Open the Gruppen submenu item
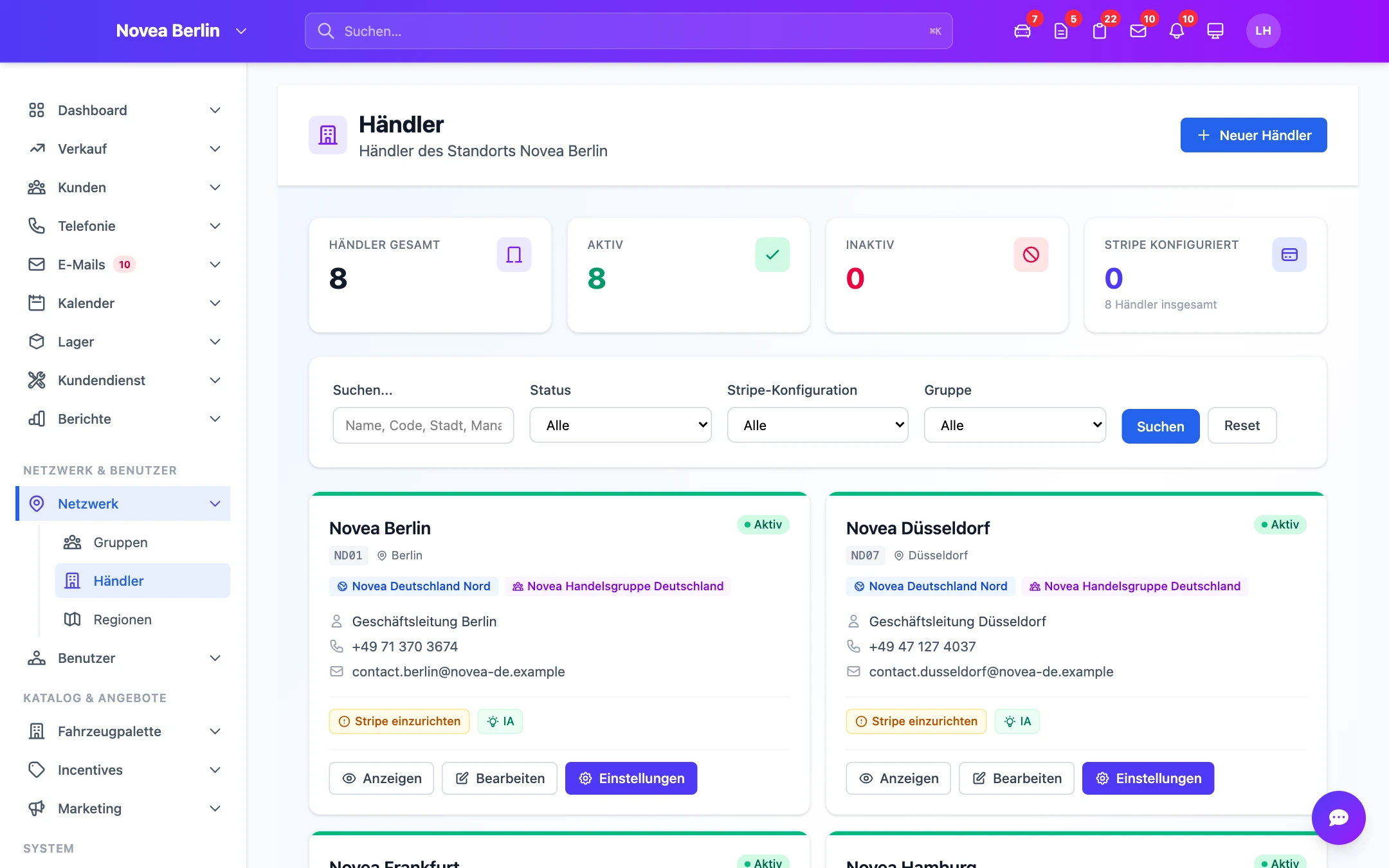Image resolution: width=1389 pixels, height=868 pixels. point(143,542)
